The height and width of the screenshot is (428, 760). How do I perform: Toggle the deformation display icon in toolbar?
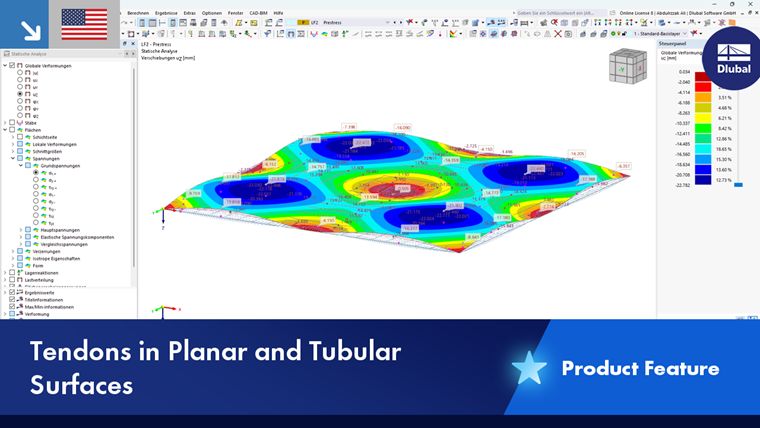point(291,34)
